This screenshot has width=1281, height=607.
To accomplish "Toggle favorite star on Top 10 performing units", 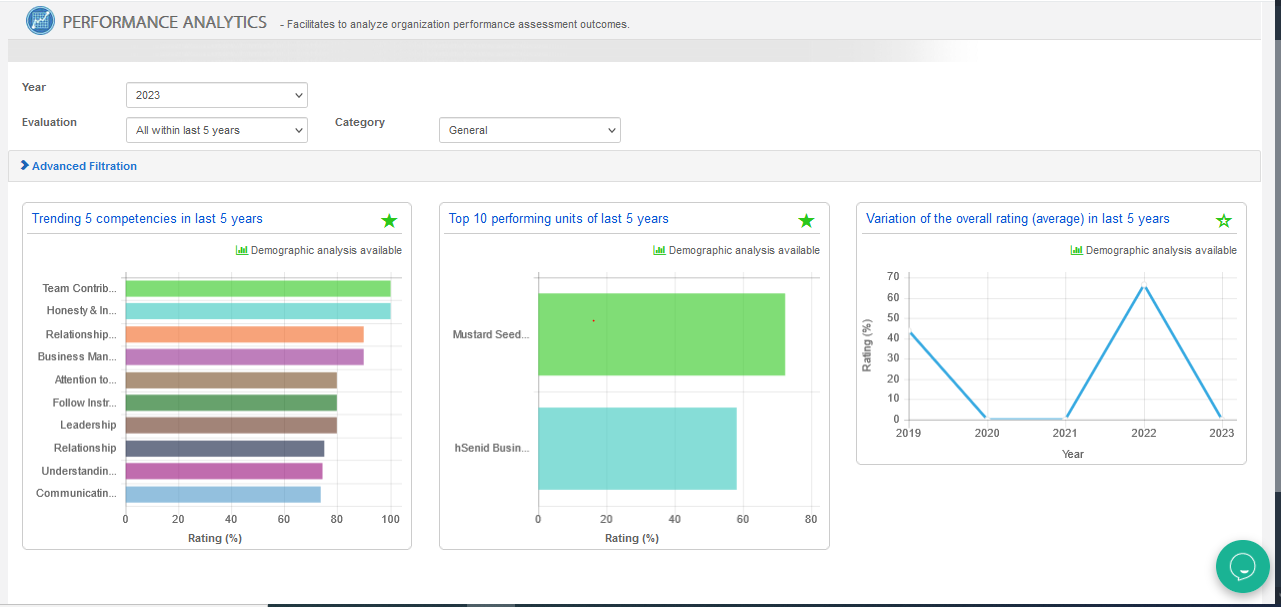I will click(806, 220).
